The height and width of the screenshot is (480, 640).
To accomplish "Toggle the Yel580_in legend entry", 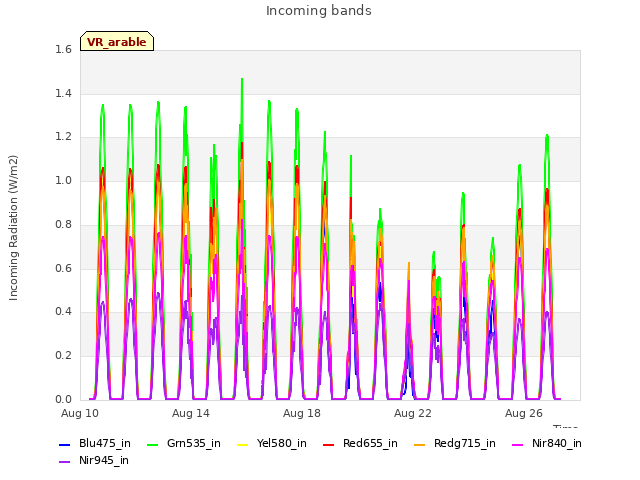I will tap(272, 443).
